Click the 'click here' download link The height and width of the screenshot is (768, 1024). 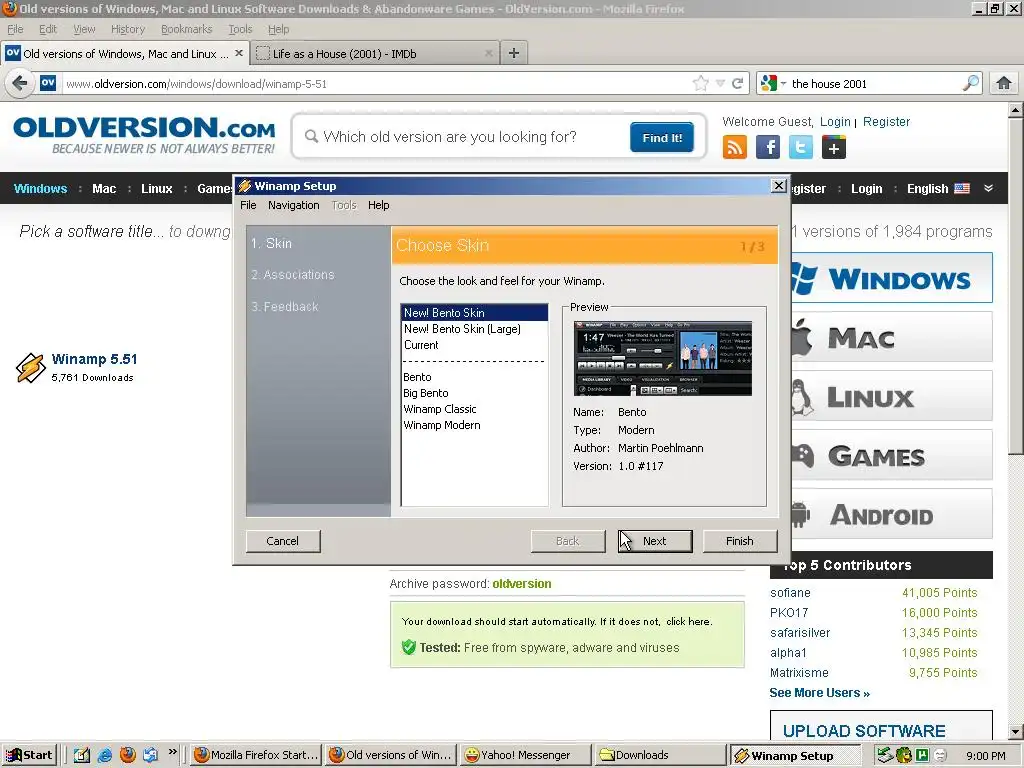[688, 622]
